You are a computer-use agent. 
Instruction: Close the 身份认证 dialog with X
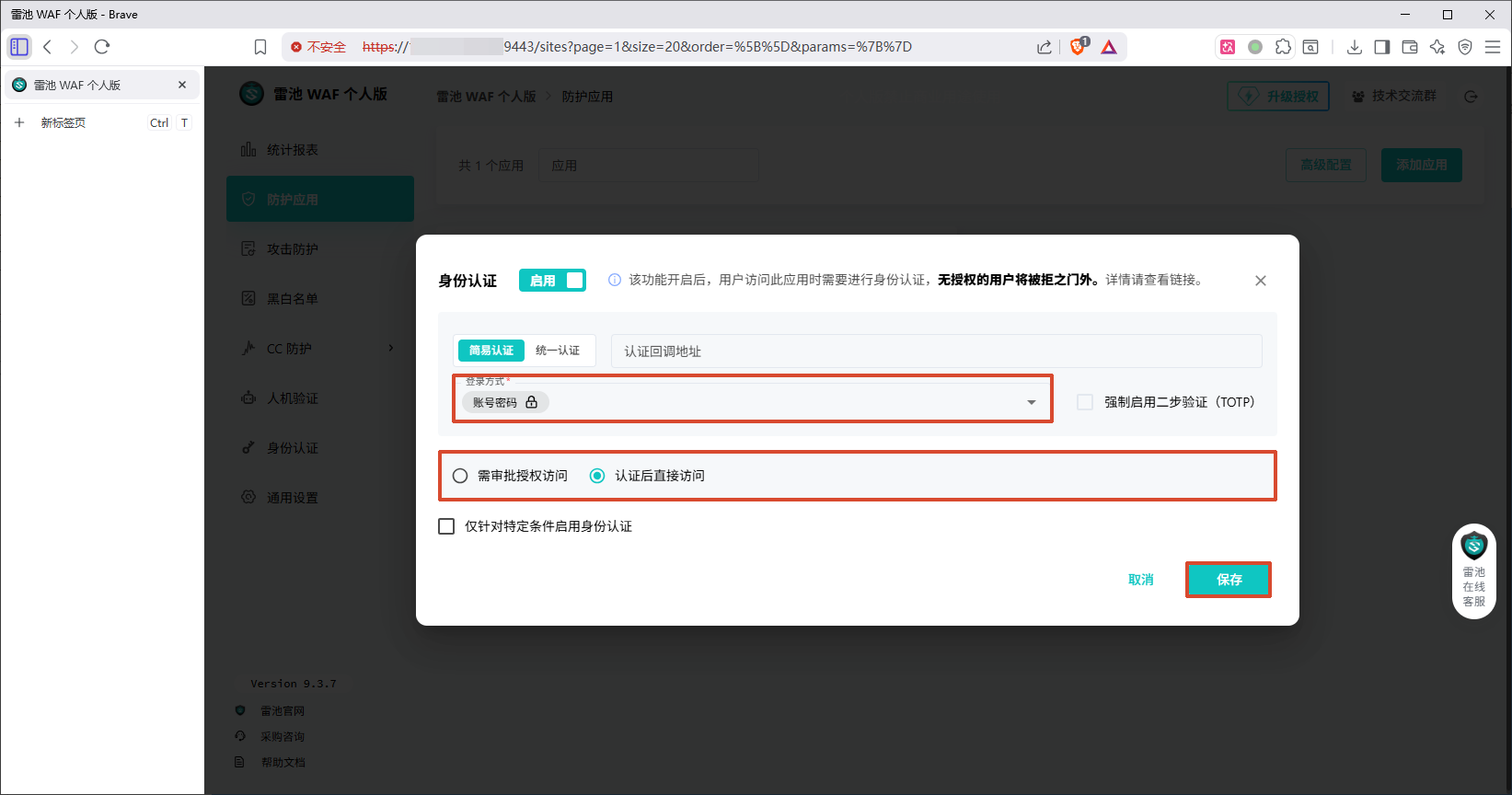coord(1261,281)
